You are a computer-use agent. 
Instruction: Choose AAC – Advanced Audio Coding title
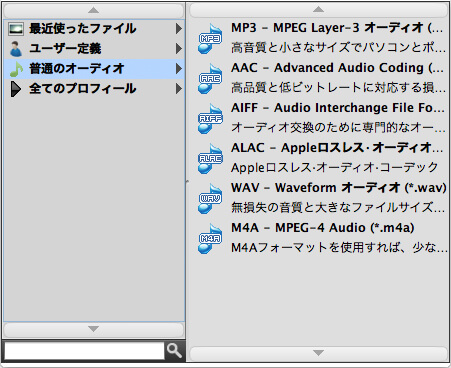337,68
